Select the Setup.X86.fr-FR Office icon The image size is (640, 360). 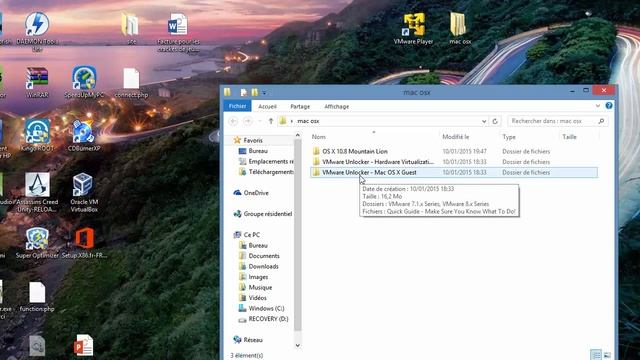(x=84, y=243)
